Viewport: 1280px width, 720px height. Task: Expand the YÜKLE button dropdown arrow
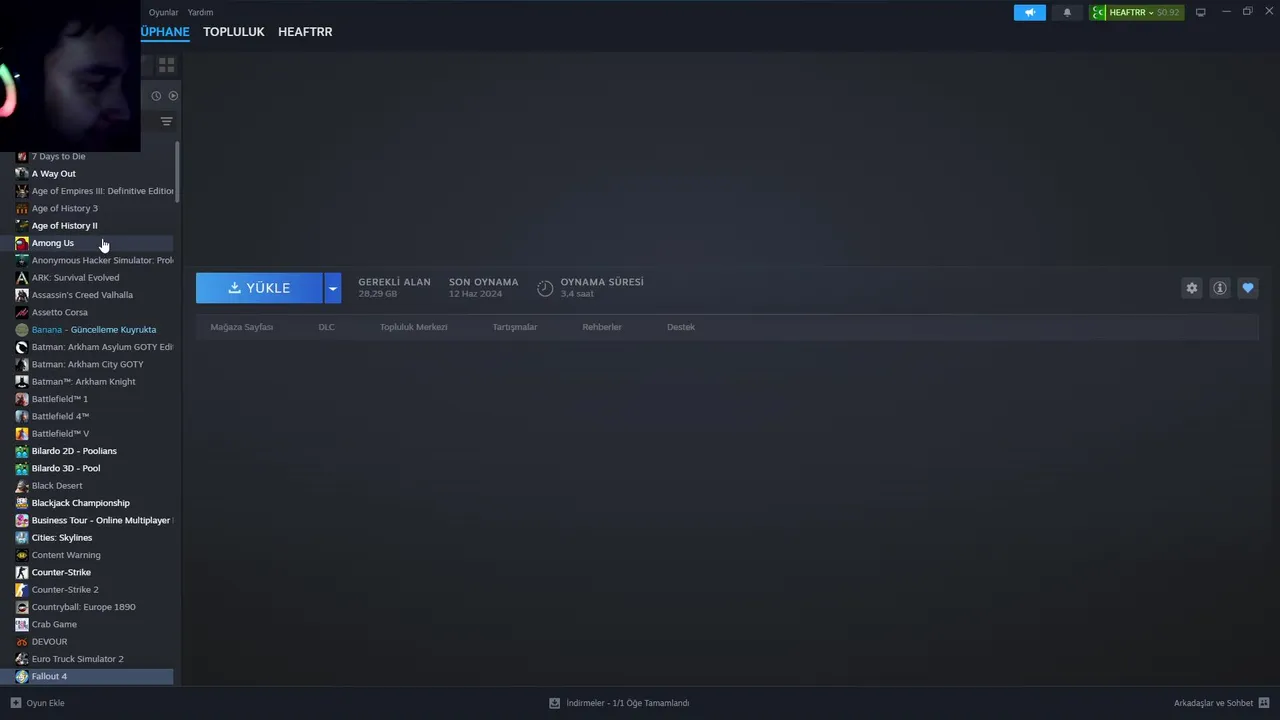333,288
